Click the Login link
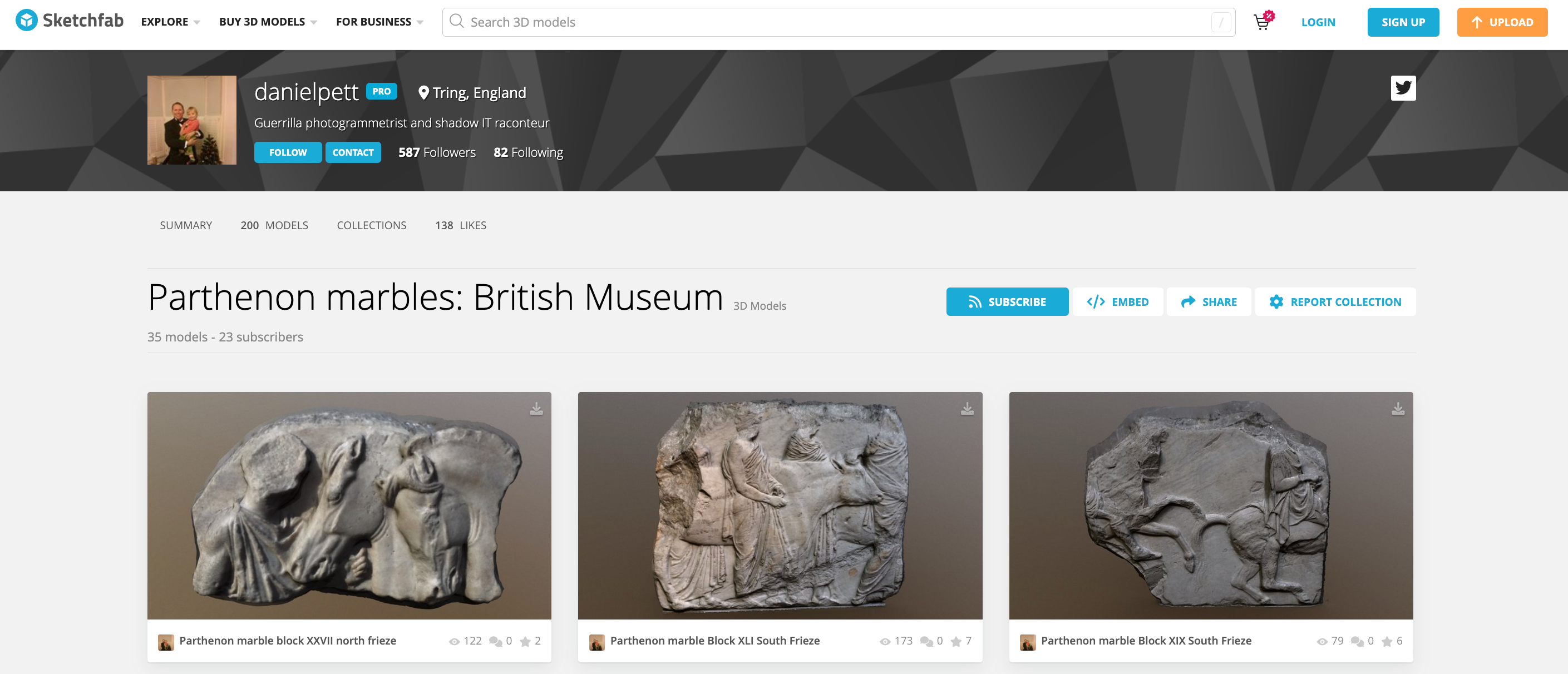Viewport: 1568px width, 674px height. click(x=1318, y=22)
